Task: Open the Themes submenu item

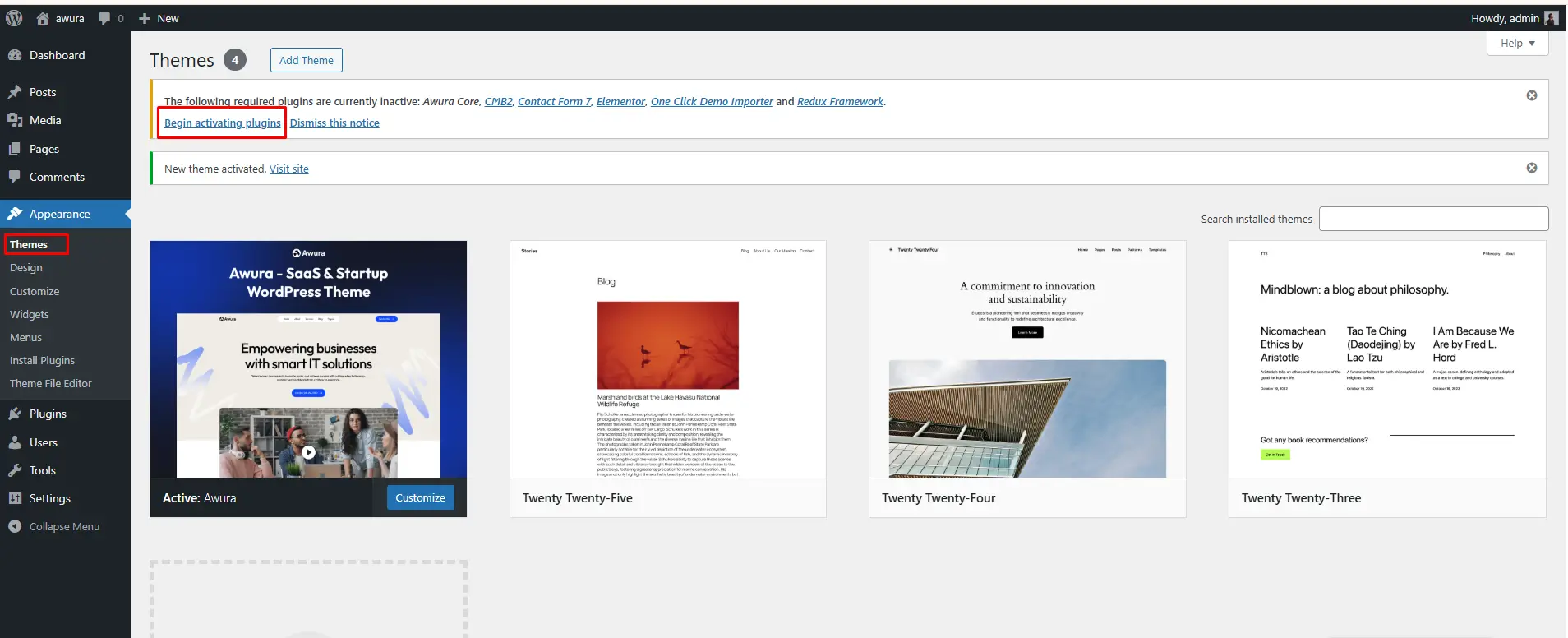Action: click(x=29, y=244)
